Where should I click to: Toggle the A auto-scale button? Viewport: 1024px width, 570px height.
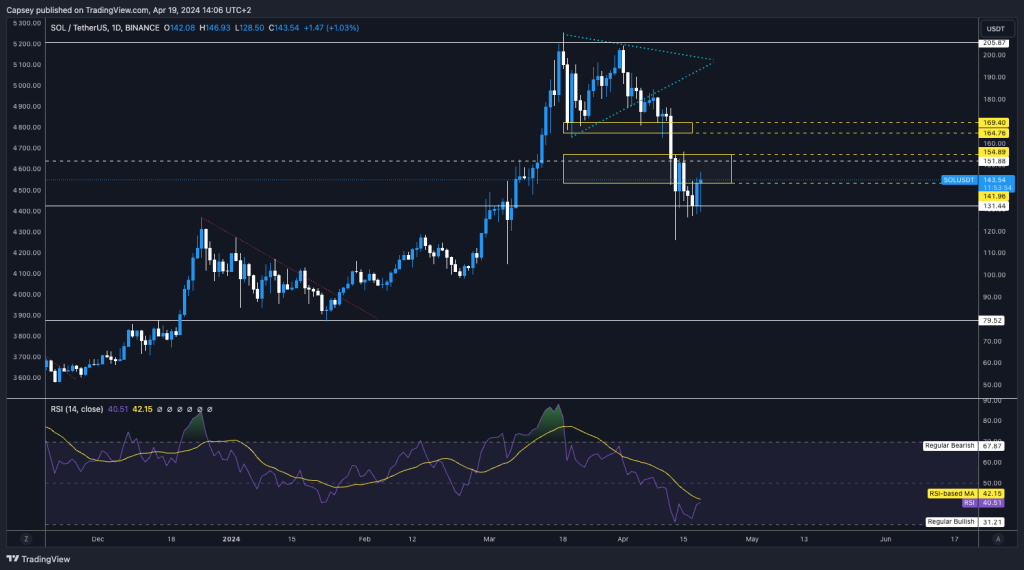pos(997,539)
